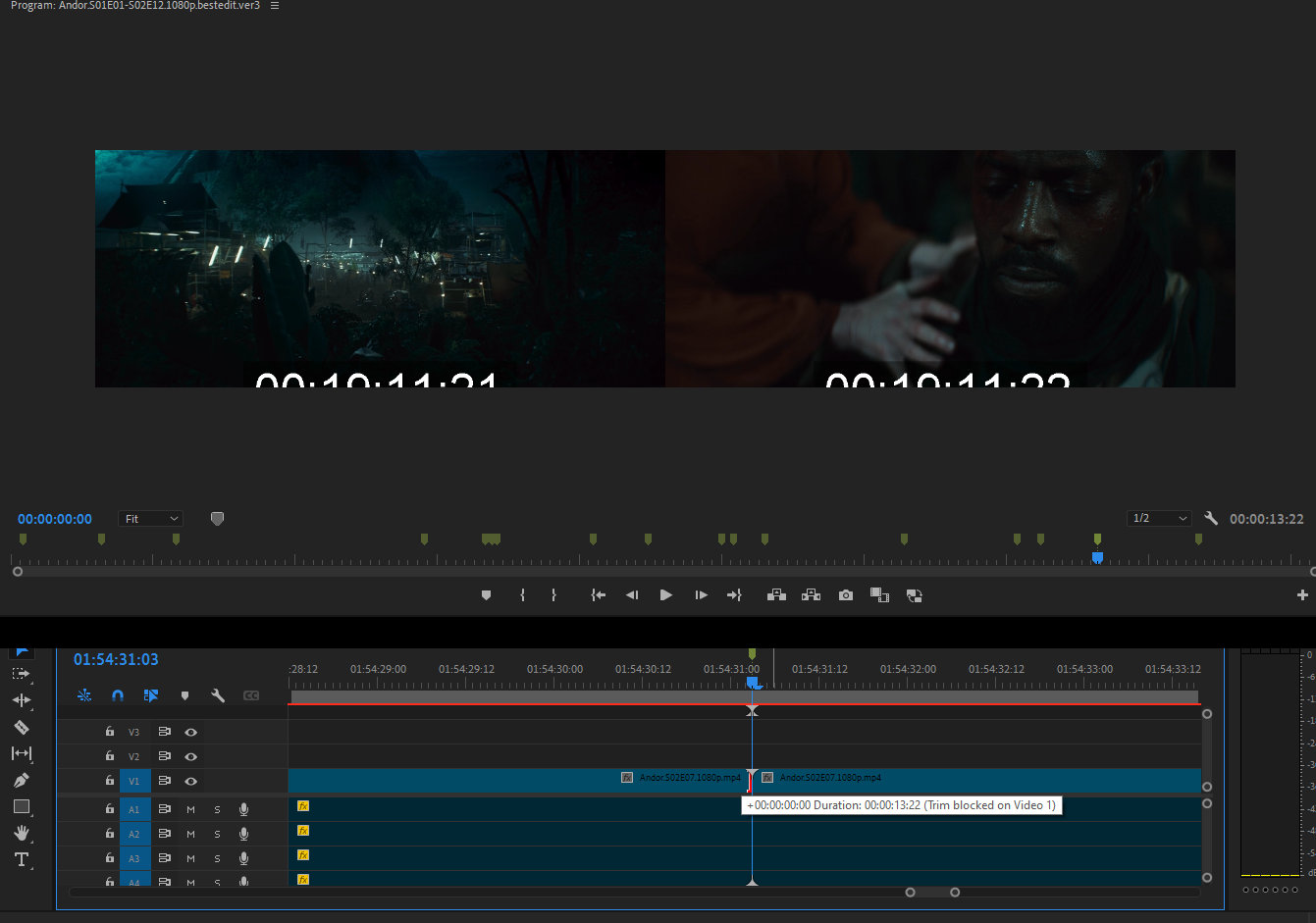Enable voice-over record on A1

click(x=243, y=809)
